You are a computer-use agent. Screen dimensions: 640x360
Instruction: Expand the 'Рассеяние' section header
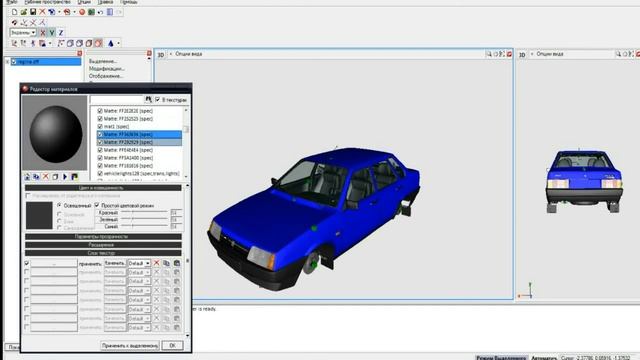103,245
